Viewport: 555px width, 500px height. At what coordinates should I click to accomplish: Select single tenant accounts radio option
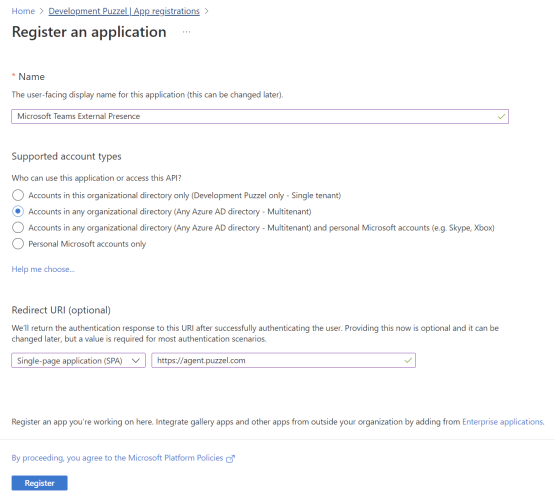tap(18, 195)
